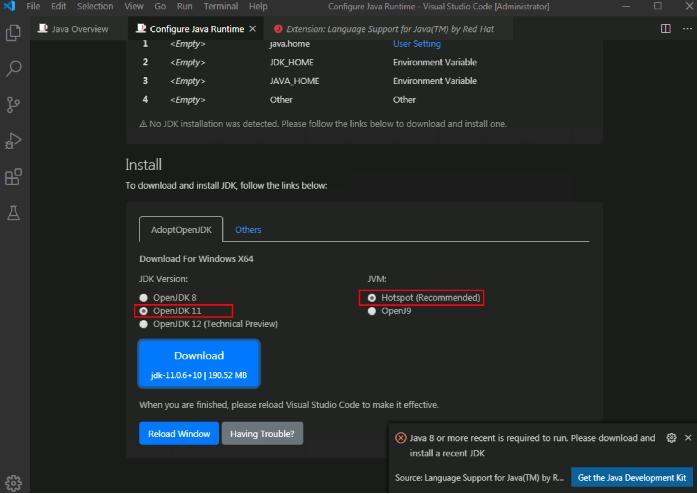Split the editor to the right
Image resolution: width=697 pixels, height=494 pixels.
665,29
